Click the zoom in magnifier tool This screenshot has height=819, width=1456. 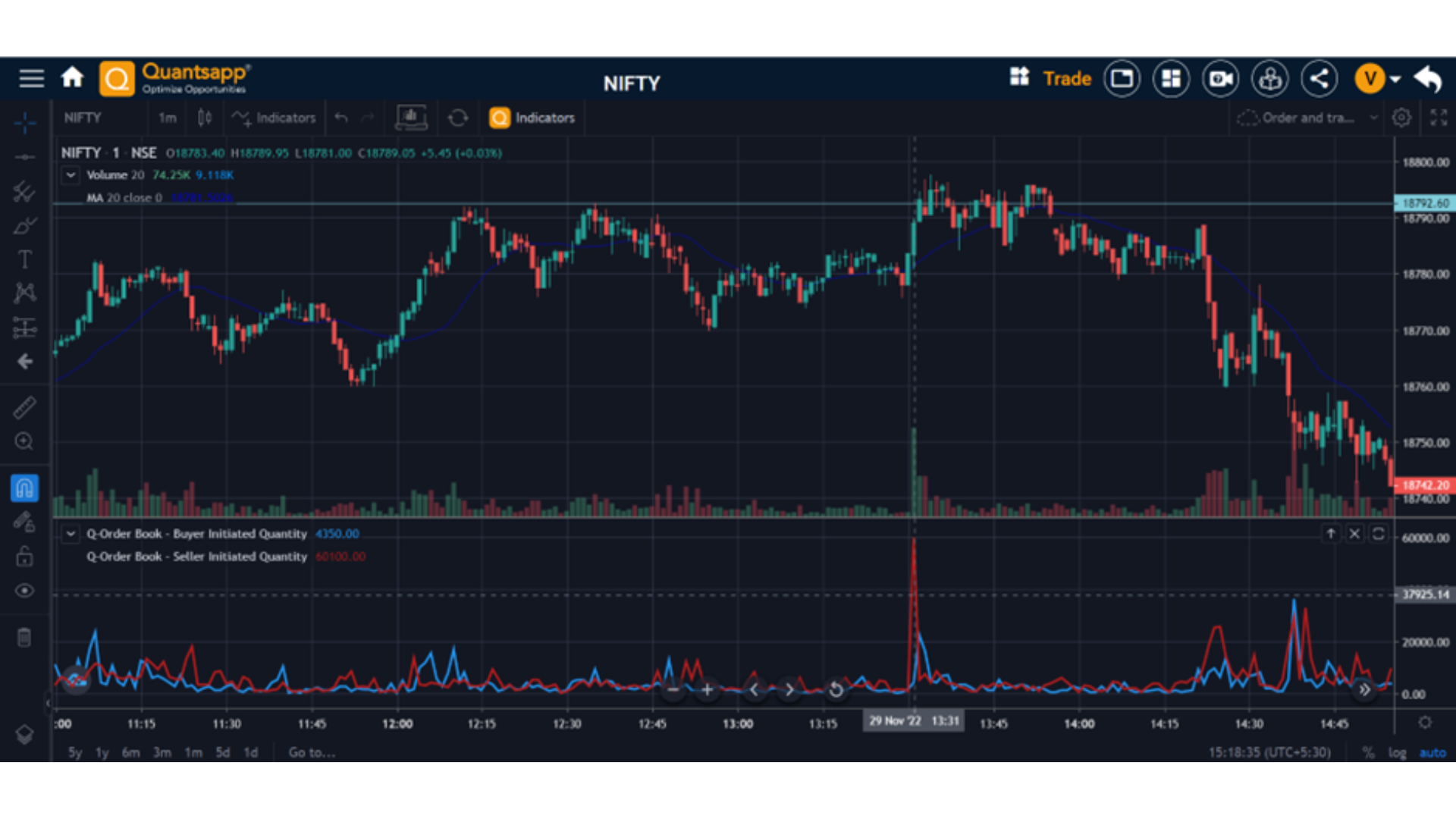click(x=24, y=441)
